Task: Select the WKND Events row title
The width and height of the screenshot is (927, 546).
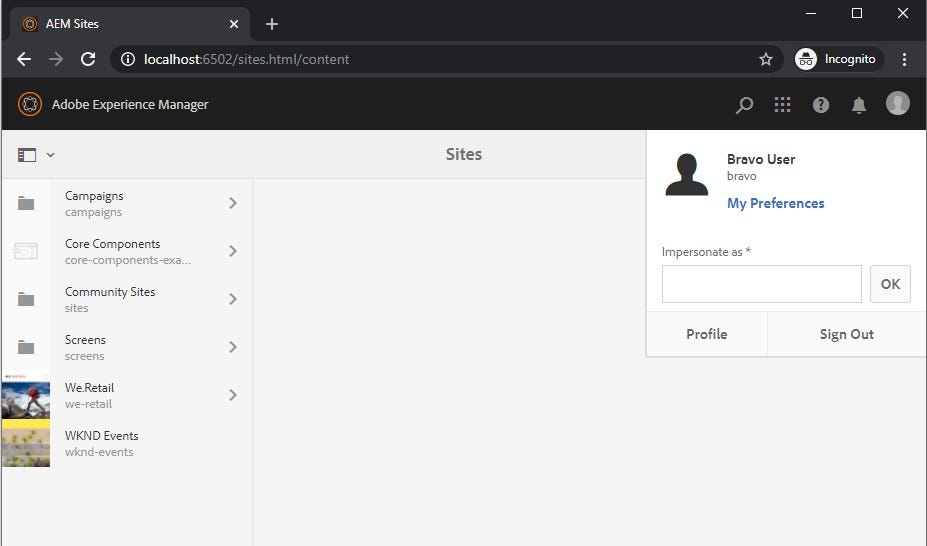Action: coord(101,436)
